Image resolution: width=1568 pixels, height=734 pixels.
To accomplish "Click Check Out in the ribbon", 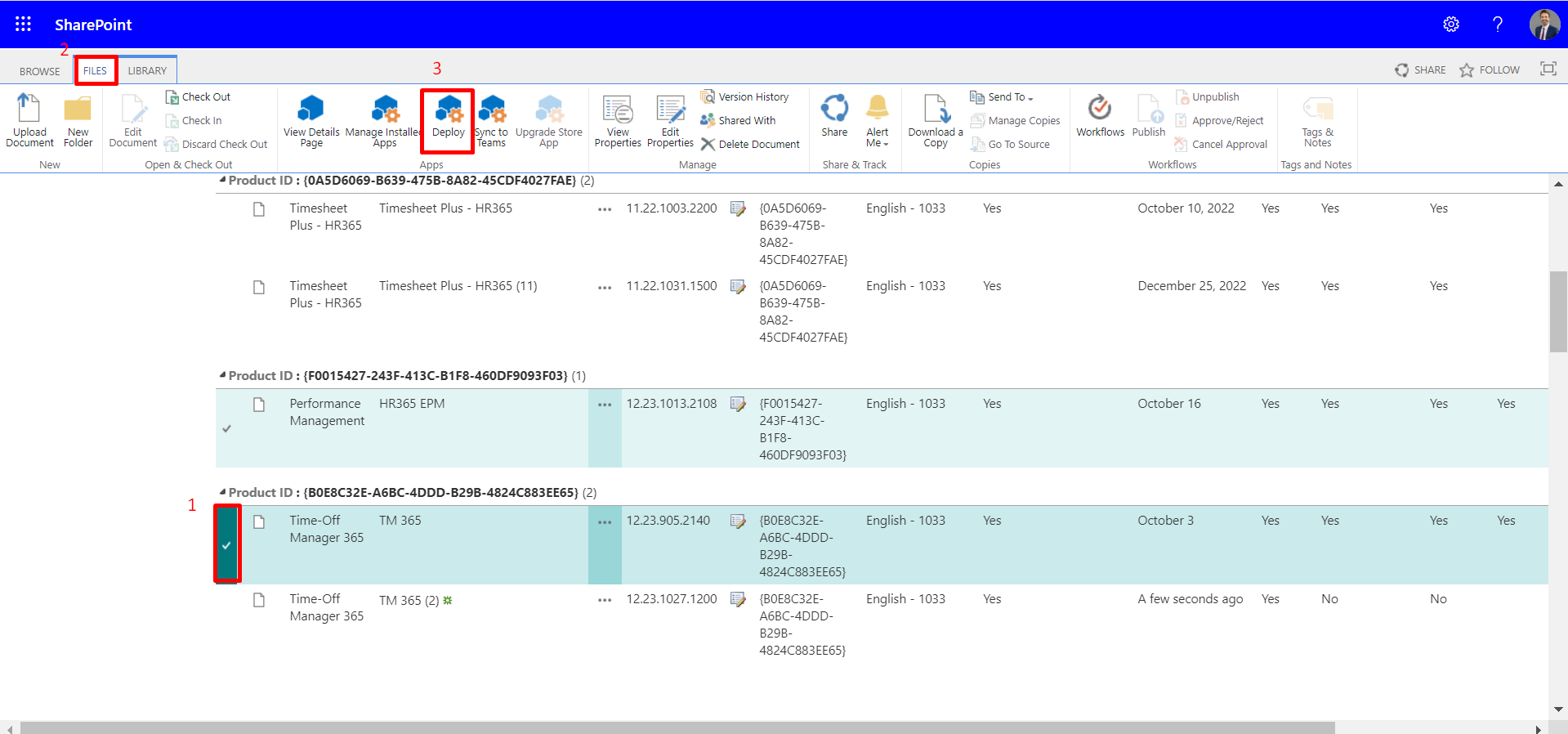I will pyautogui.click(x=198, y=96).
